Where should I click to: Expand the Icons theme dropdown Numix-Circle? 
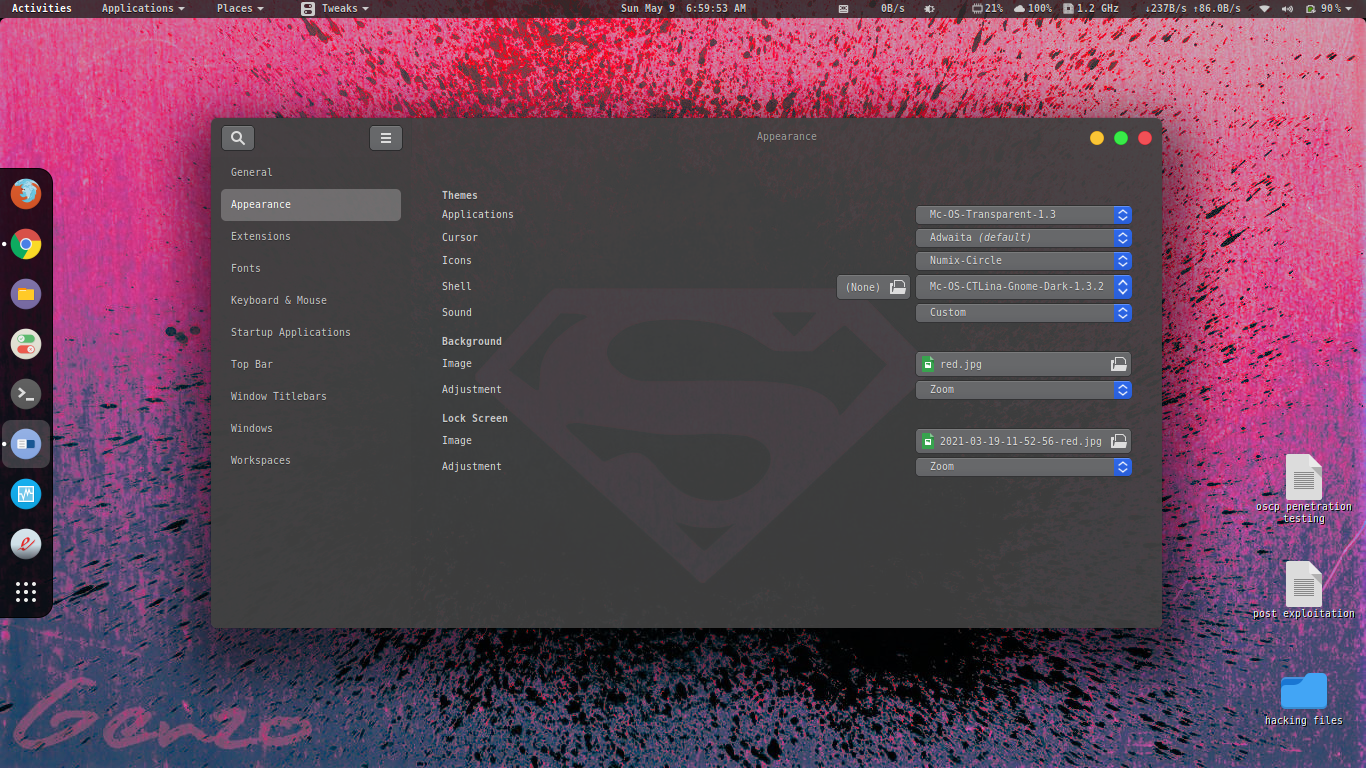point(1023,261)
